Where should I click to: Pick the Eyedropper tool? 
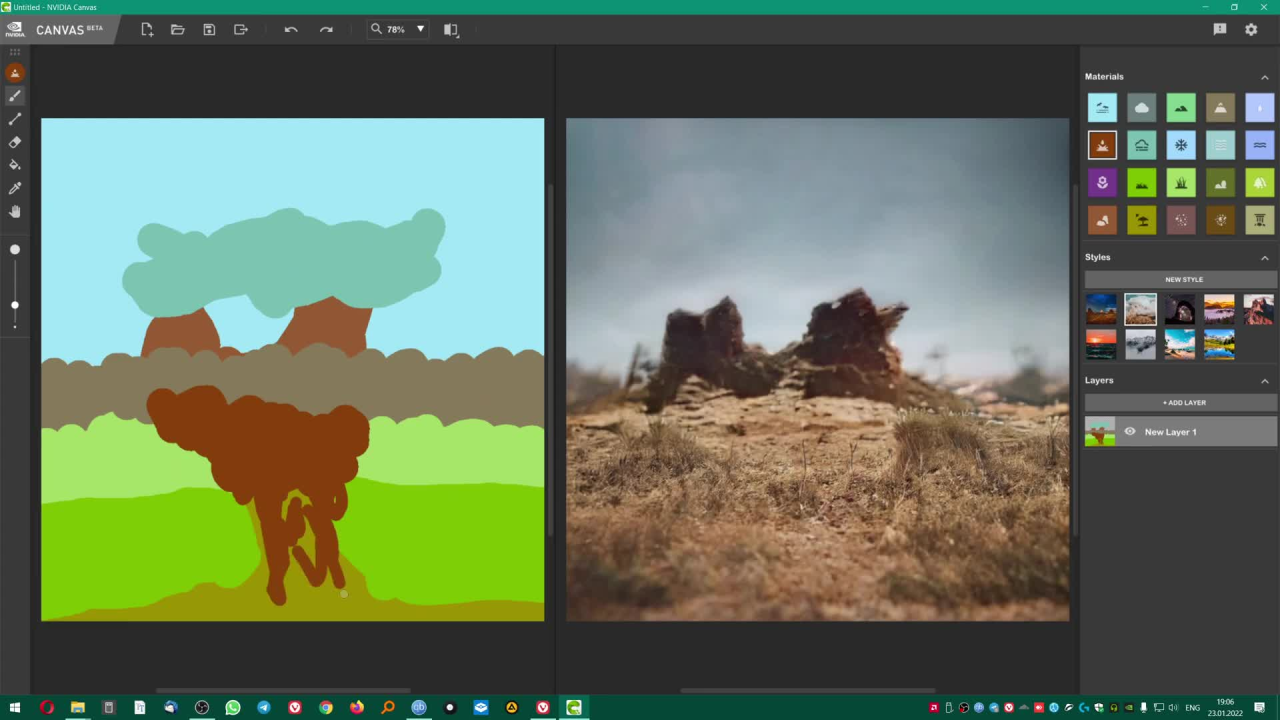coord(15,188)
